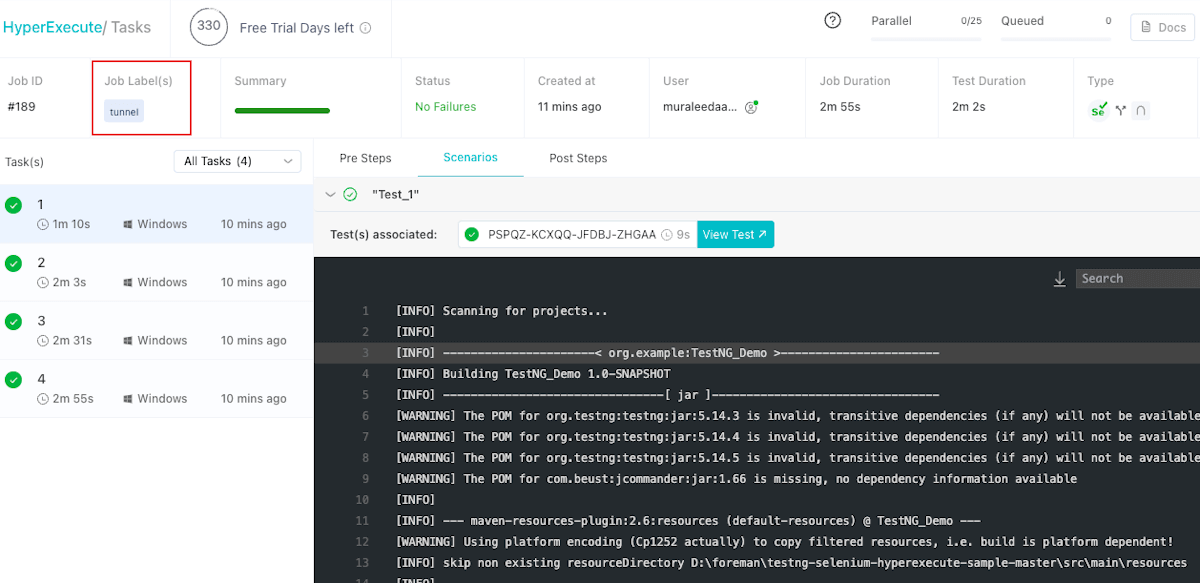Click the View Test button
This screenshot has height=583, width=1200.
pyautogui.click(x=735, y=235)
